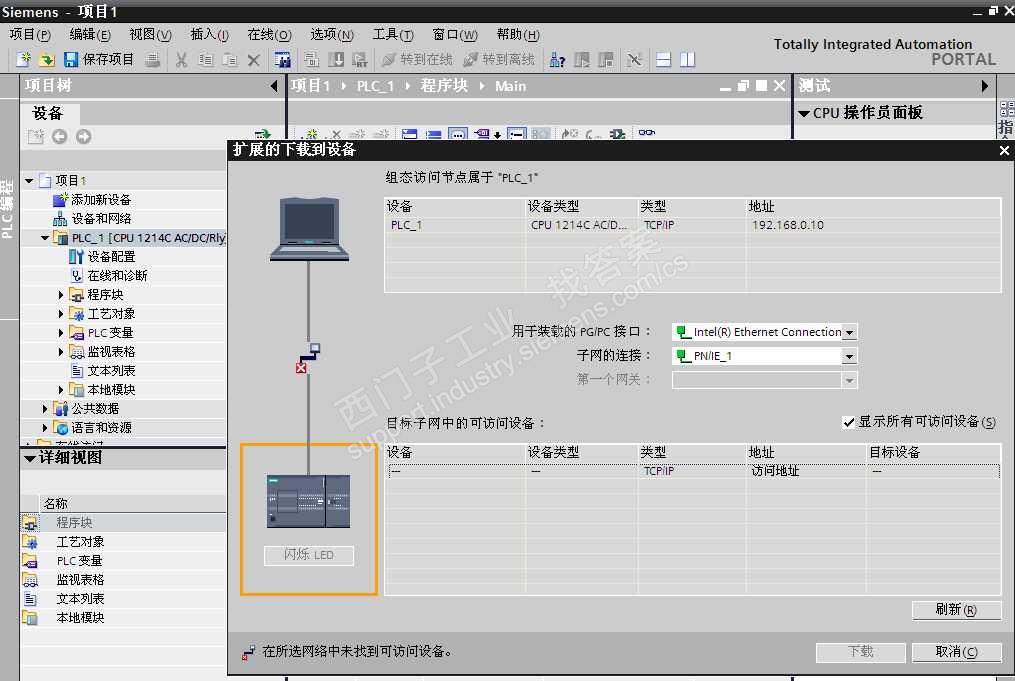Select 添加新设备 in project tree
1015x681 pixels.
[x=101, y=200]
